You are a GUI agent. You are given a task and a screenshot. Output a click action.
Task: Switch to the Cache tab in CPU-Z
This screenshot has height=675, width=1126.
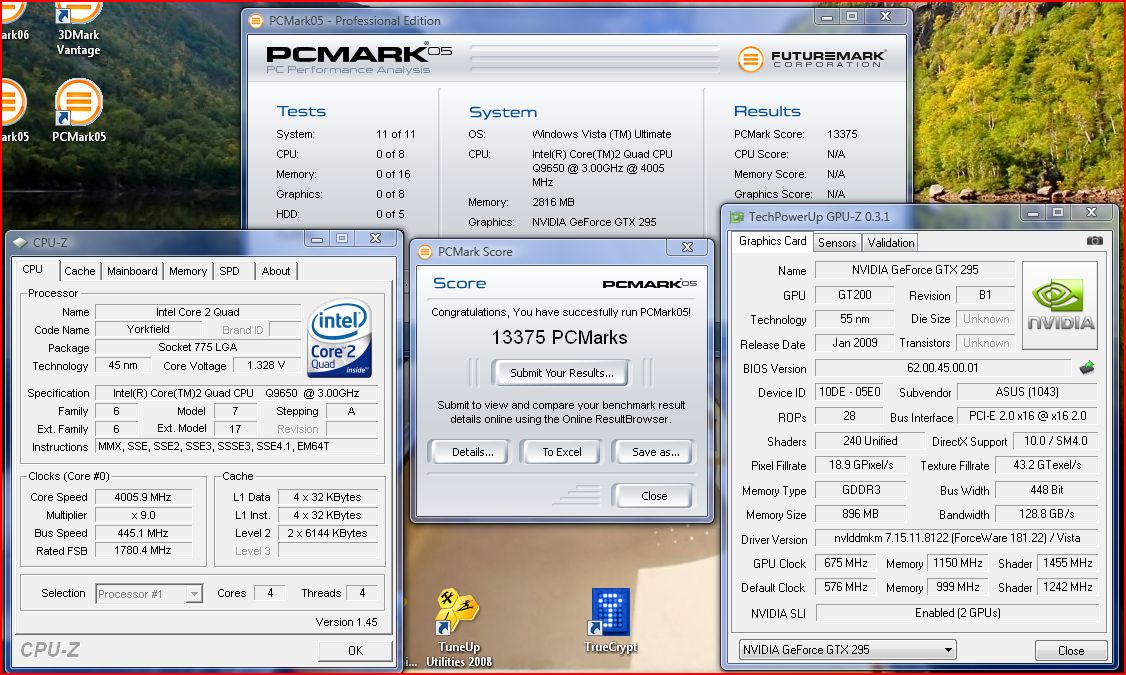79,271
